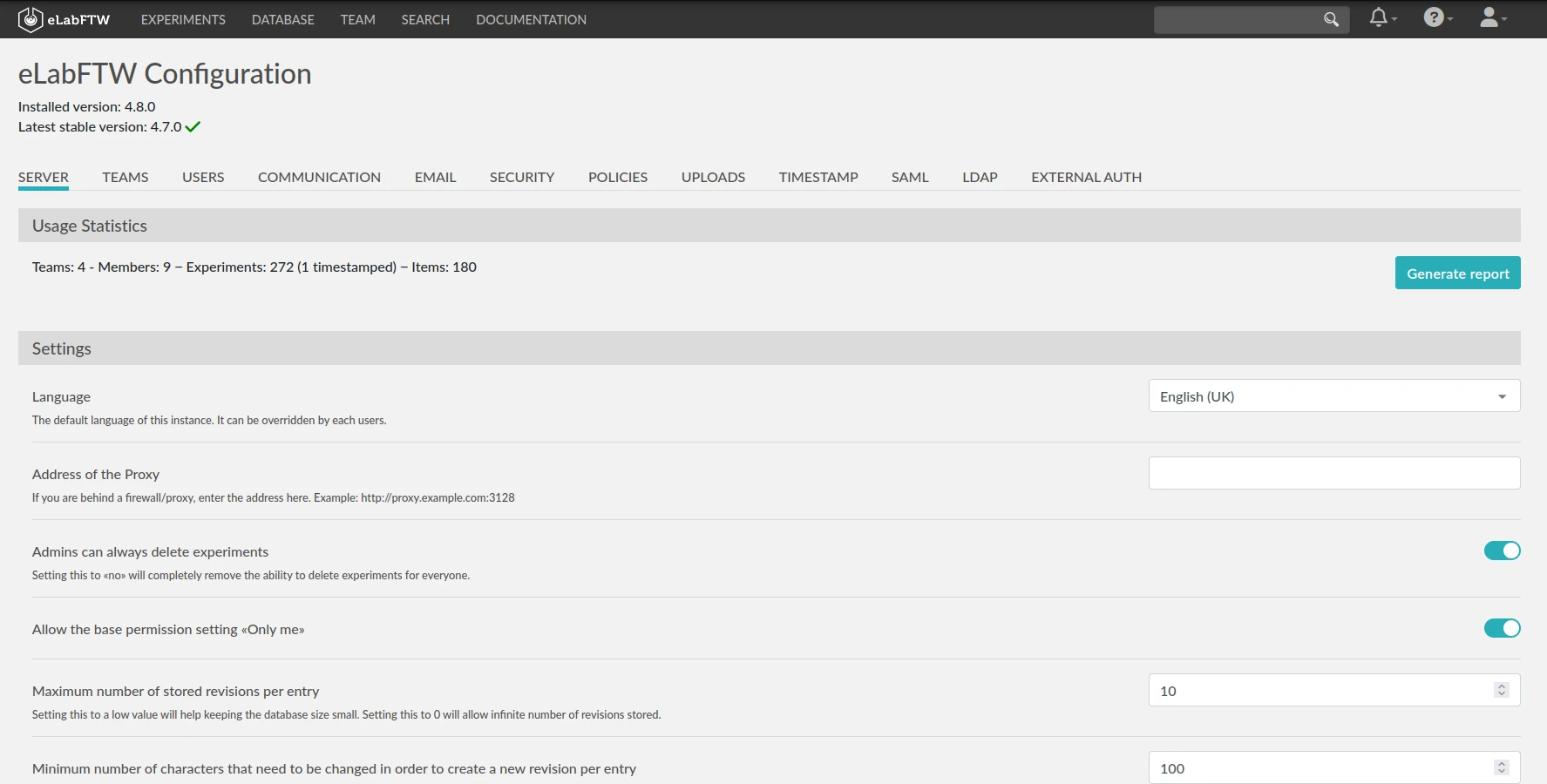
Task: Open the Communication tab
Action: [319, 177]
